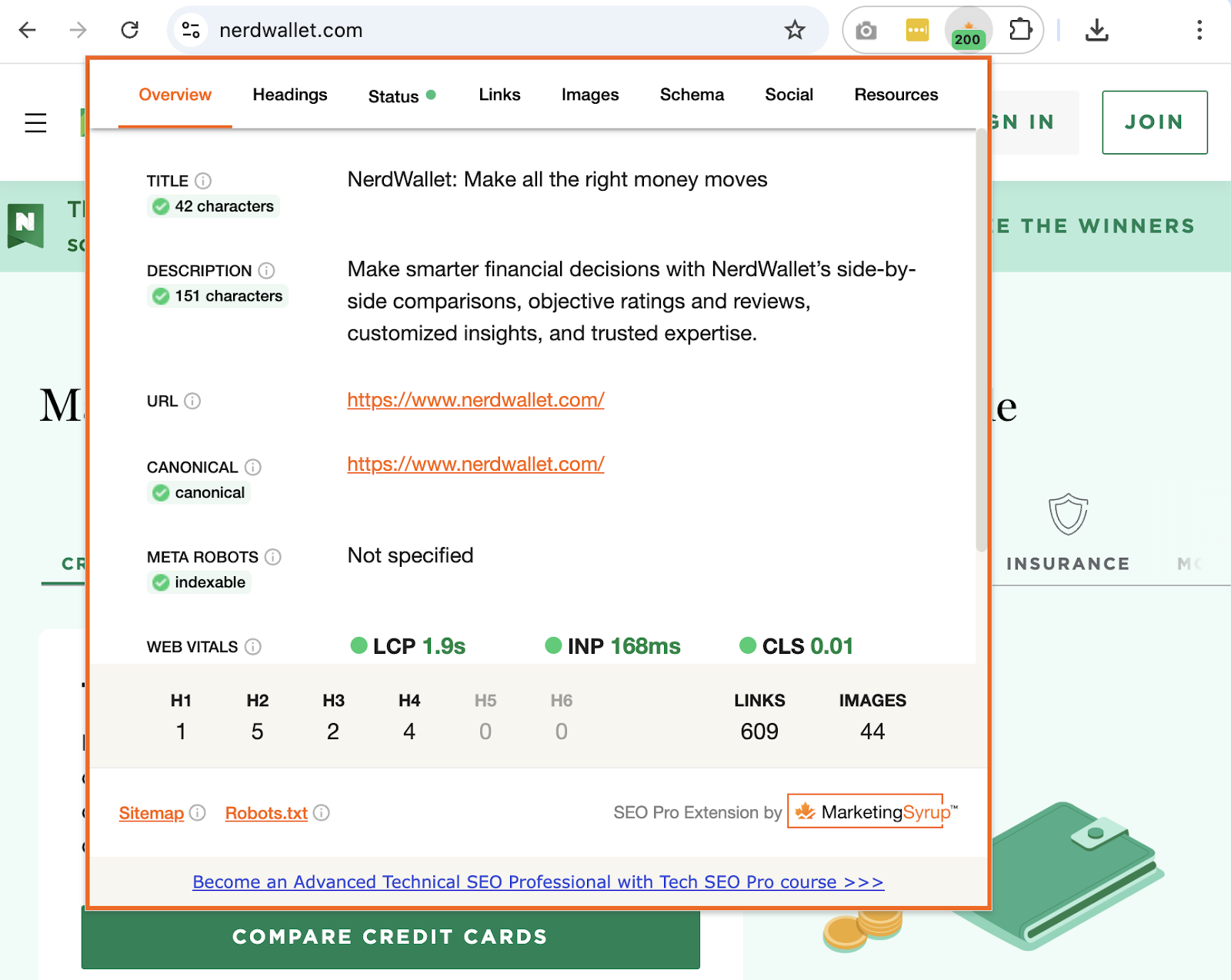
Task: Open the Status tab
Action: tap(402, 96)
